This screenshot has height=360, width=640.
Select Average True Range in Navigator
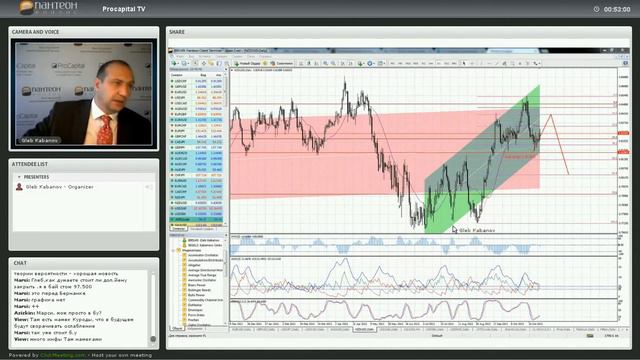coord(202,275)
